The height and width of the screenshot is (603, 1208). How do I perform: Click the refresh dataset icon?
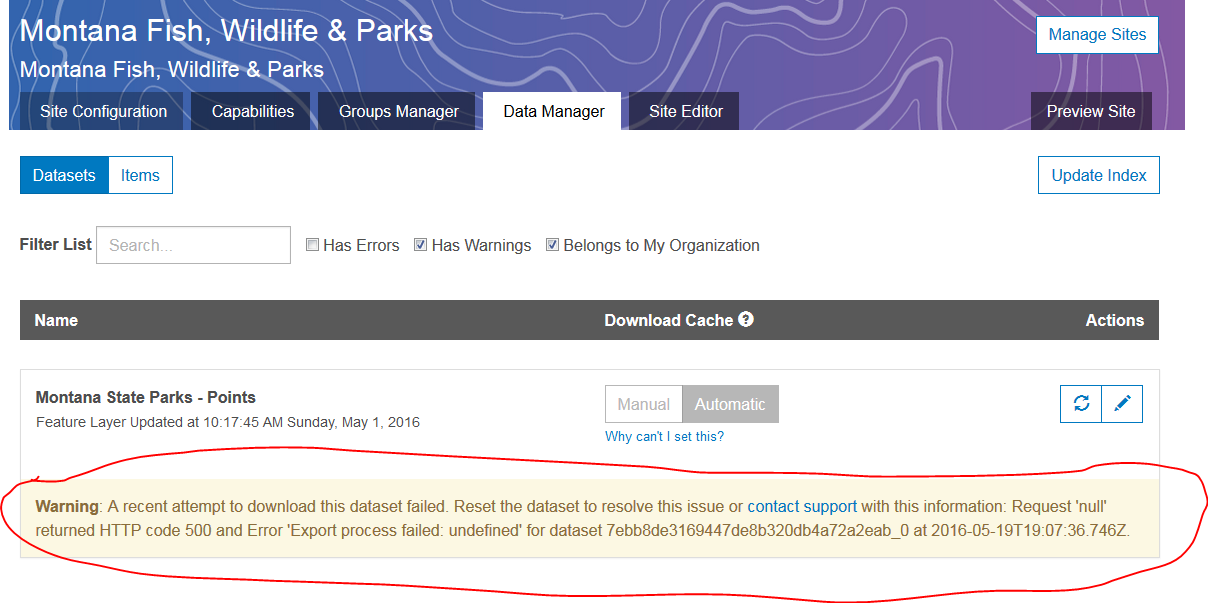[1081, 403]
